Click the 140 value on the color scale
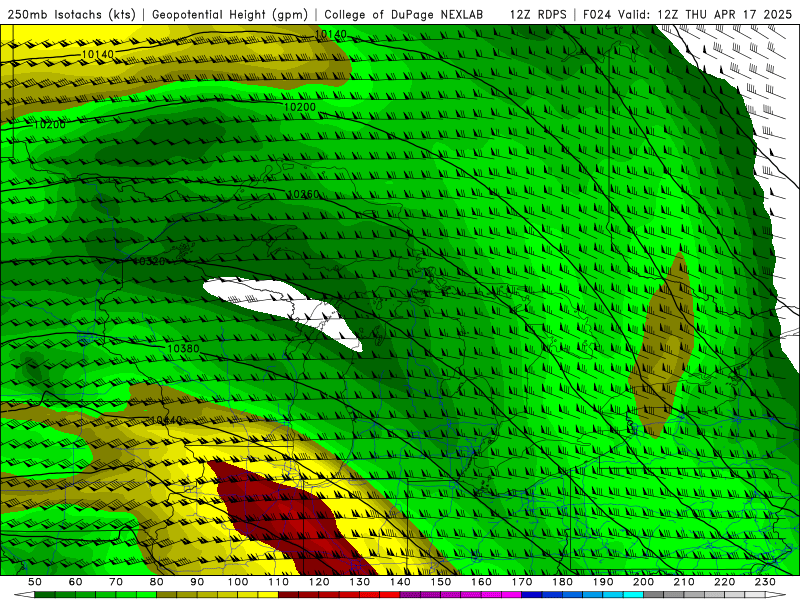 pyautogui.click(x=400, y=582)
